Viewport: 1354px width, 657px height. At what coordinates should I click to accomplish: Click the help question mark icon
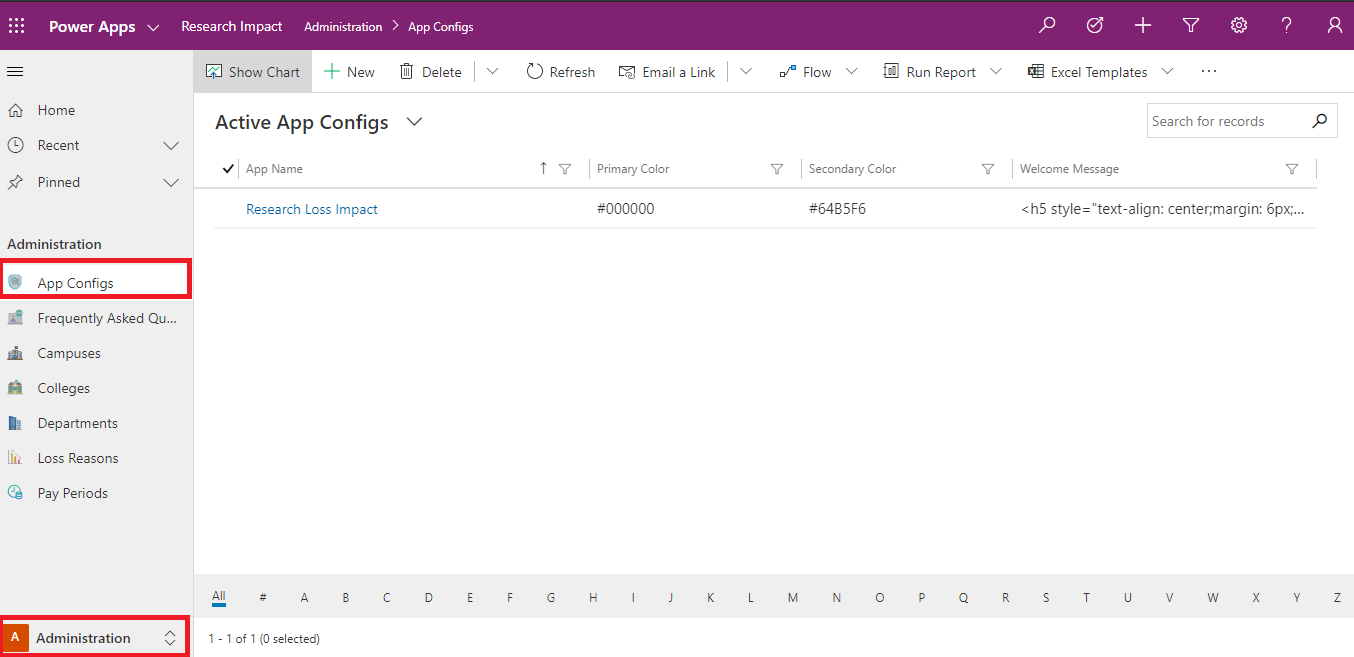pyautogui.click(x=1287, y=26)
